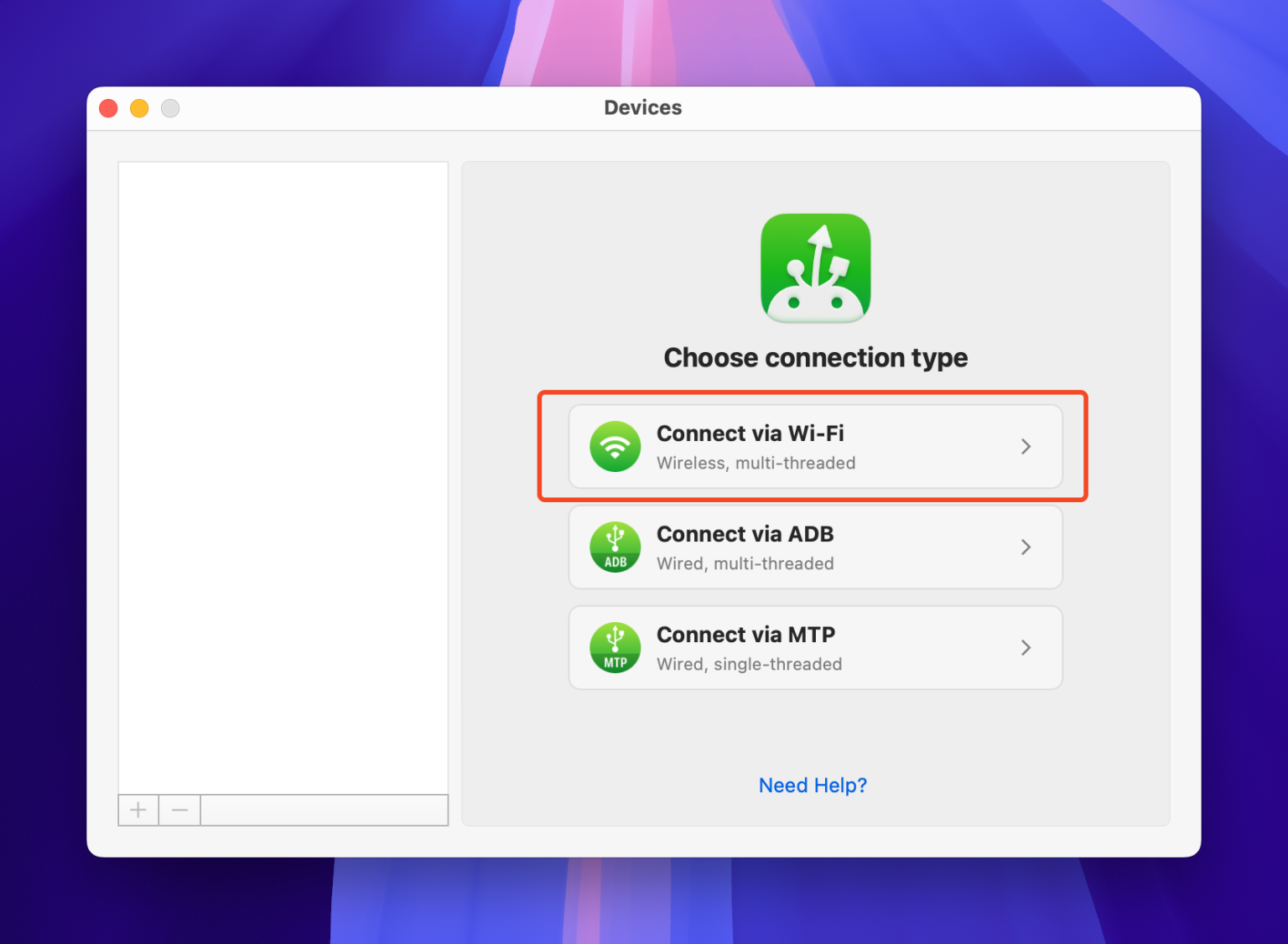Screen dimensions: 1288x944
Task: Select the ADB USB icon
Action: (615, 547)
